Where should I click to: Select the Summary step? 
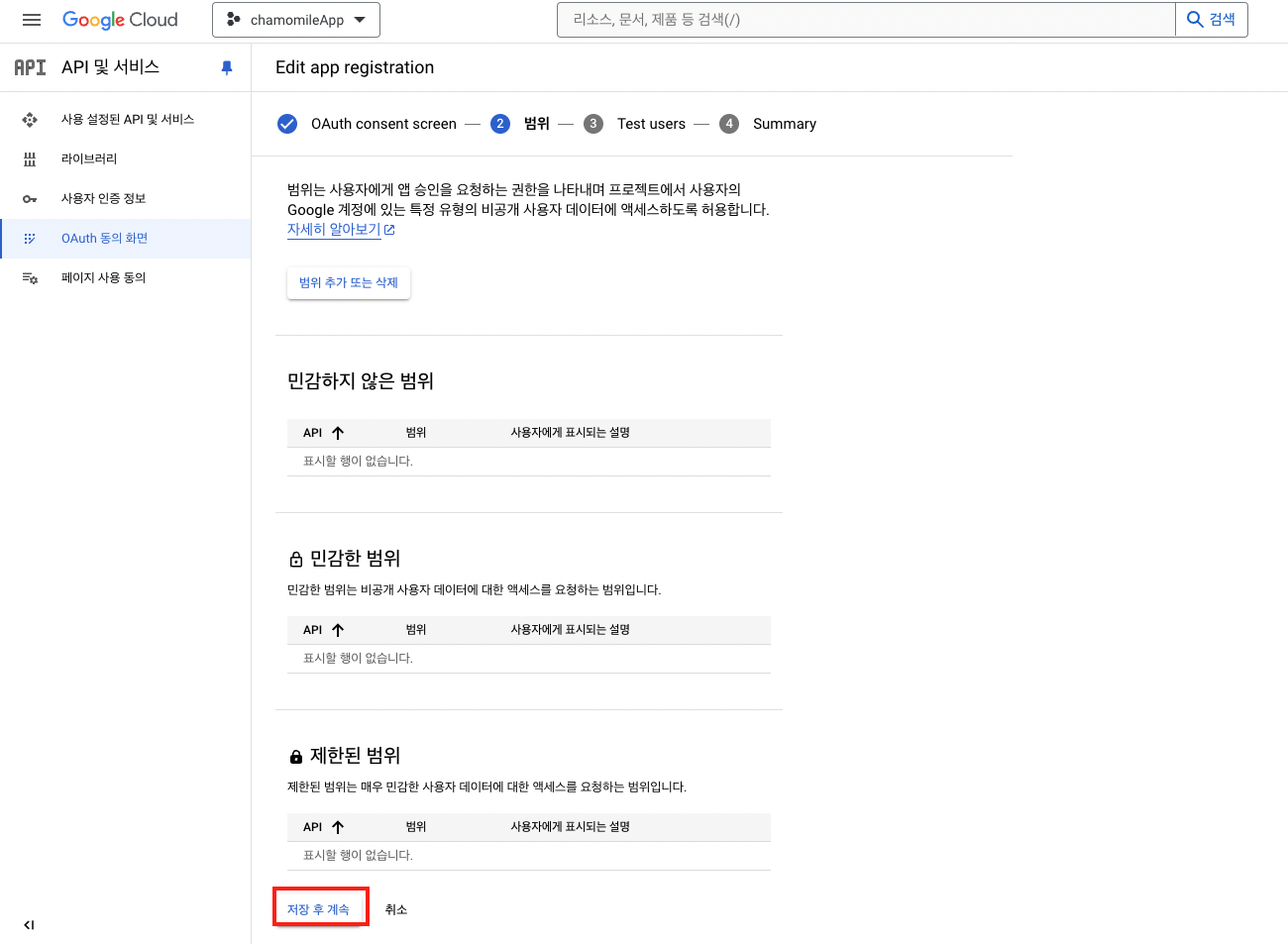click(x=783, y=124)
